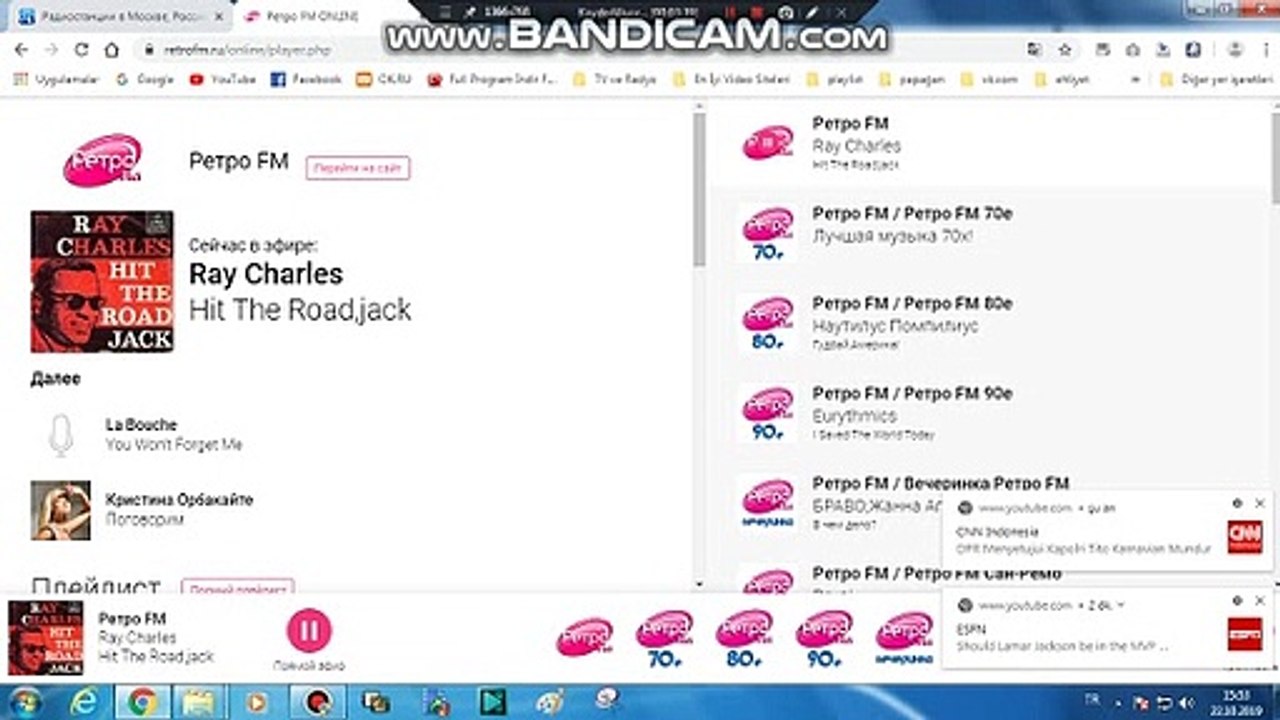Viewport: 1280px width, 720px height.
Task: Choose Ретро FM 70е station in list
Action: [990, 233]
